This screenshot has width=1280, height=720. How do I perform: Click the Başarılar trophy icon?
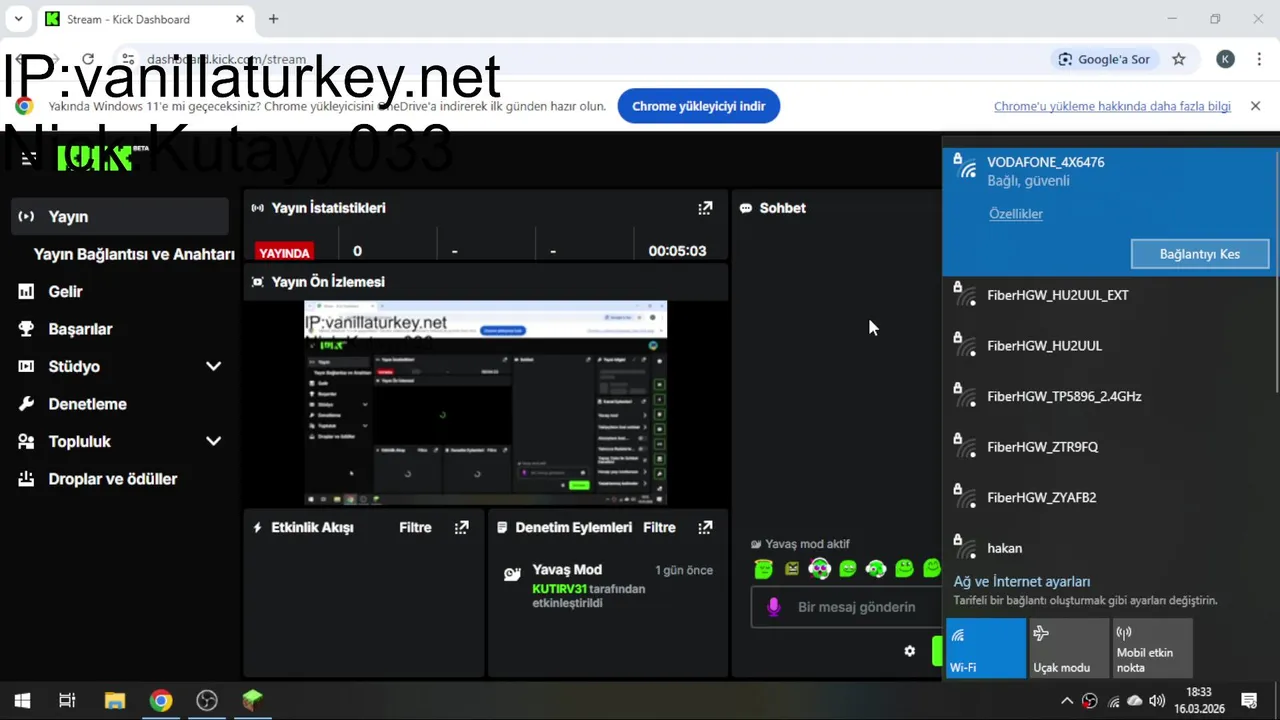click(x=27, y=329)
